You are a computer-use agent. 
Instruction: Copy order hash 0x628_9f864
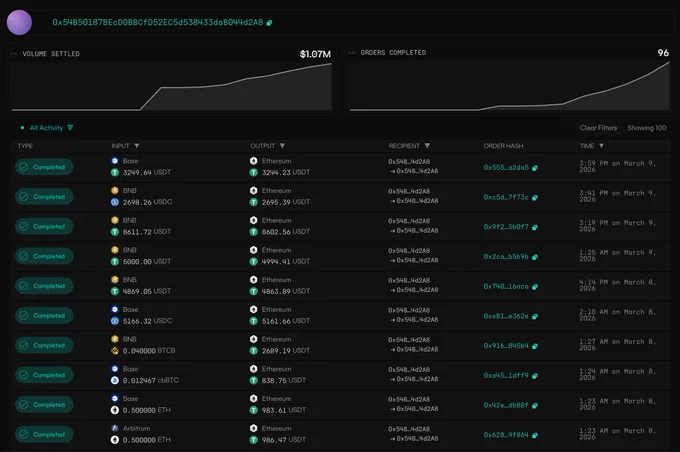pyautogui.click(x=535, y=435)
